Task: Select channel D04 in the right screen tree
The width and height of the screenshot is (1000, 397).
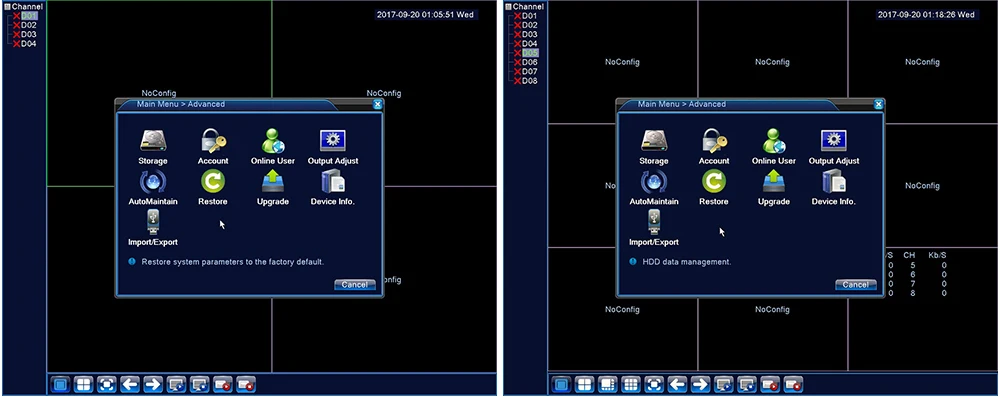Action: [x=530, y=44]
